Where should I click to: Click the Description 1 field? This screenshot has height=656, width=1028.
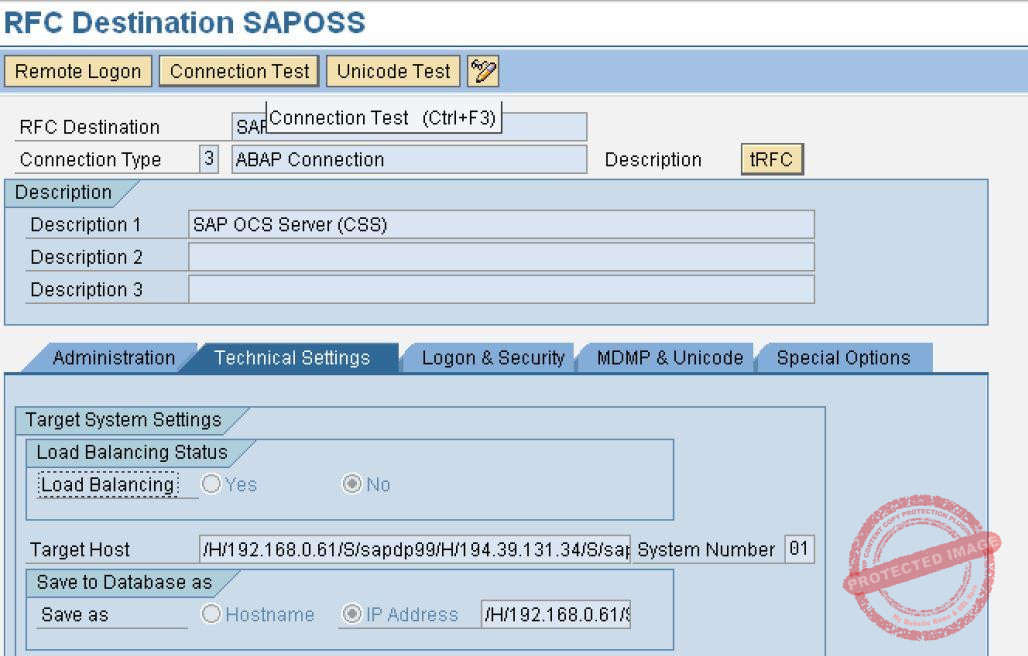click(x=500, y=224)
